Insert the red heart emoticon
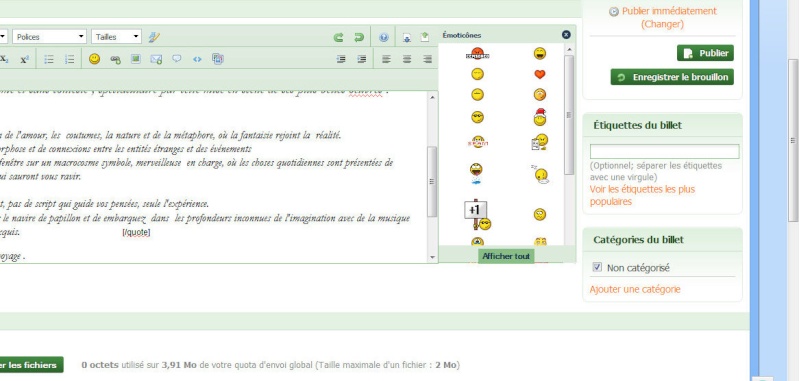The height and width of the screenshot is (381, 799). [540, 74]
